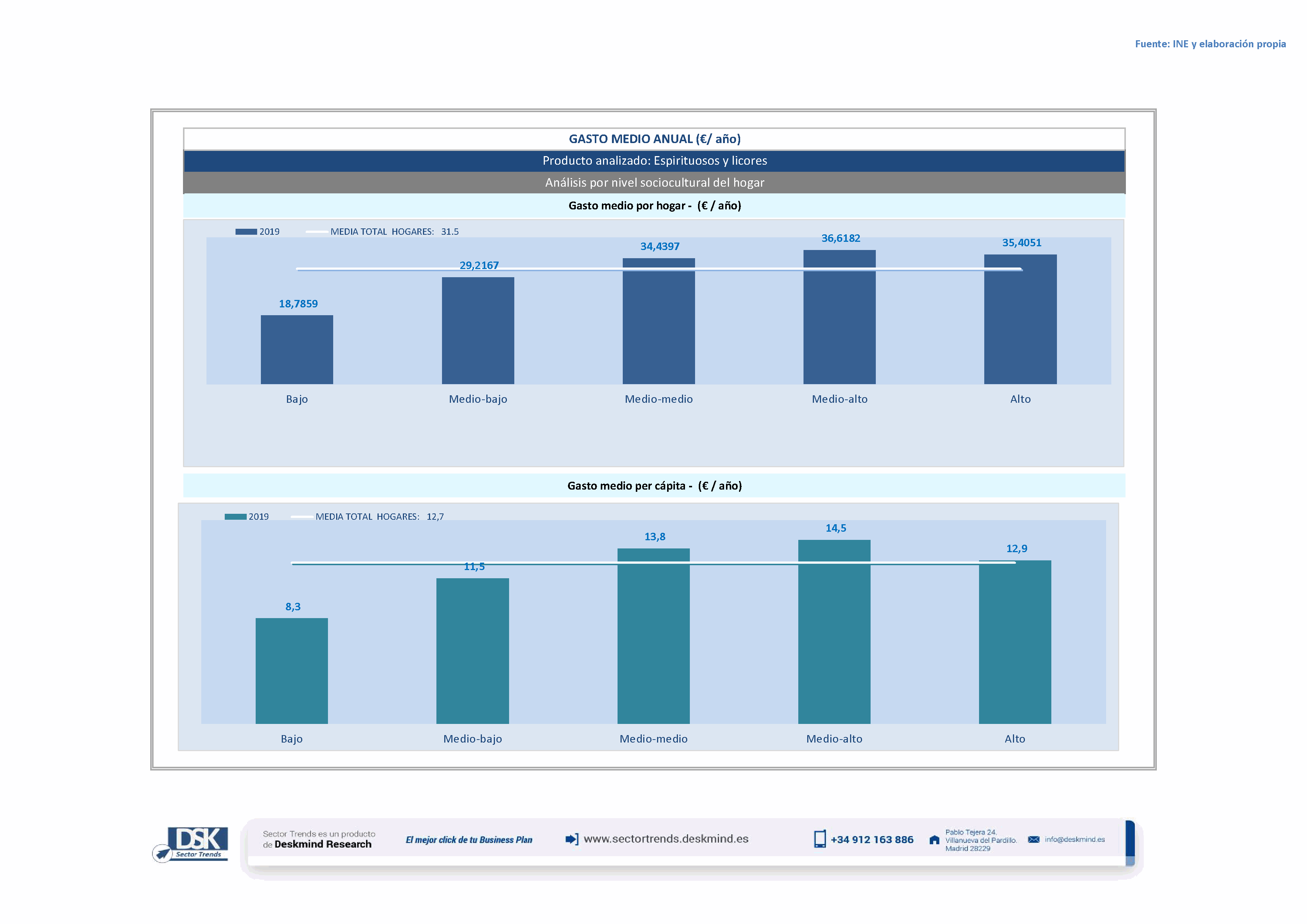Click the arrow icon beside website URL

pyautogui.click(x=572, y=839)
